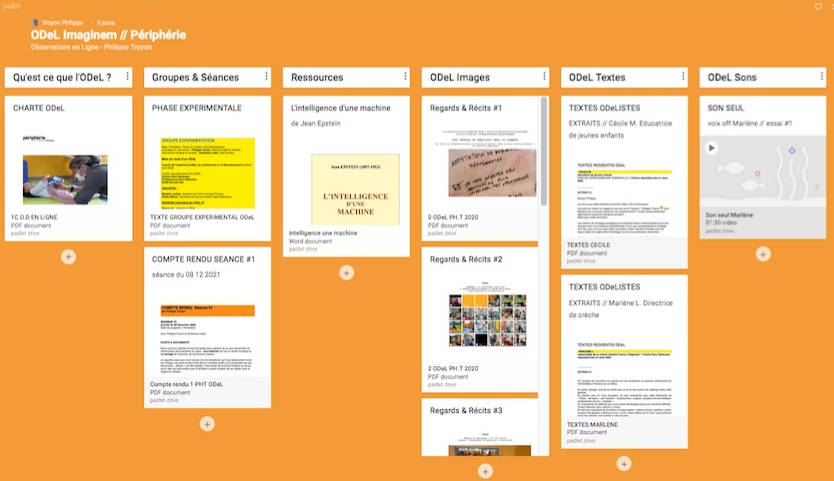This screenshot has width=834, height=481.
Task: Open the three-dot menu of ODeL Images column
Action: [x=544, y=77]
